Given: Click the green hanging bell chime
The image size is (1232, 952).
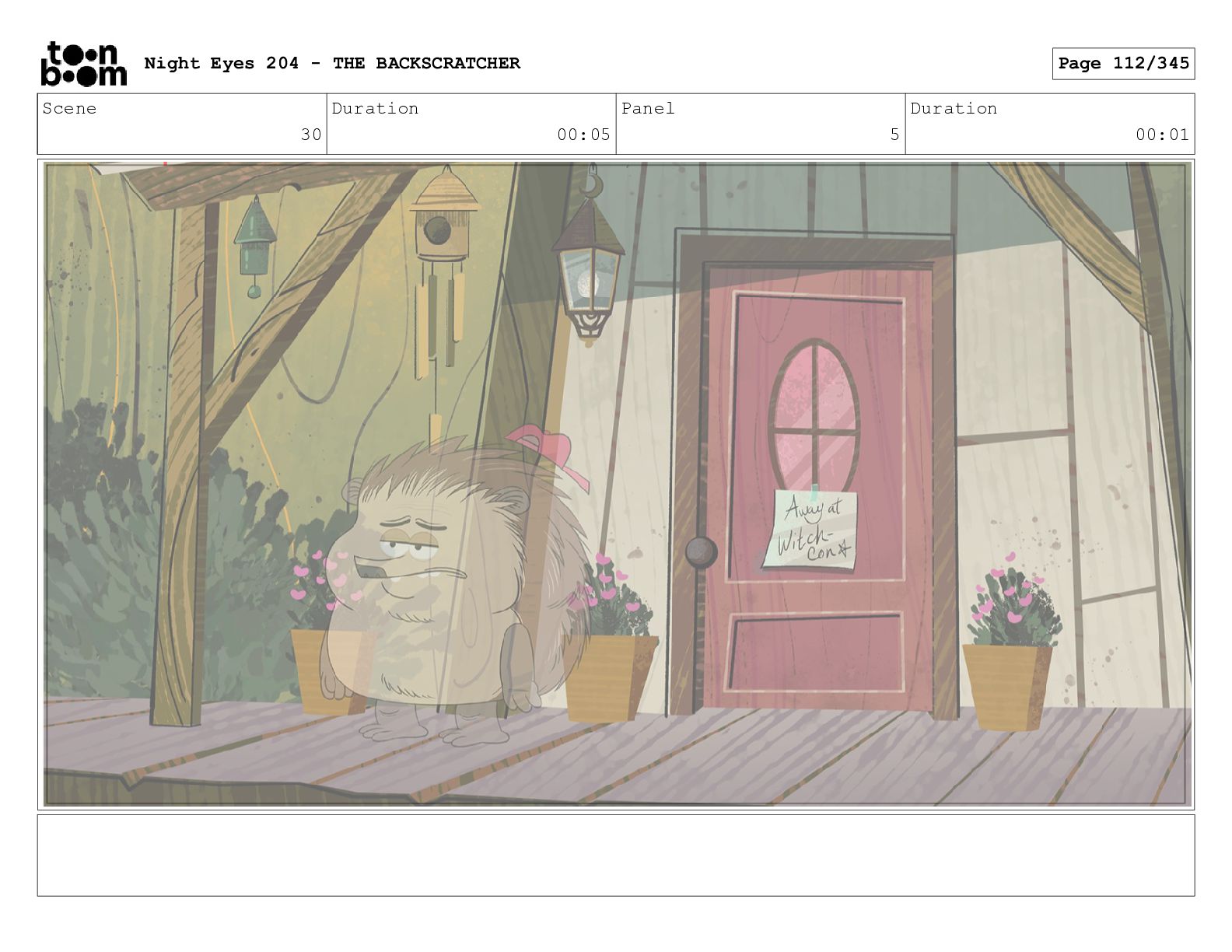Looking at the screenshot, I should [x=255, y=247].
